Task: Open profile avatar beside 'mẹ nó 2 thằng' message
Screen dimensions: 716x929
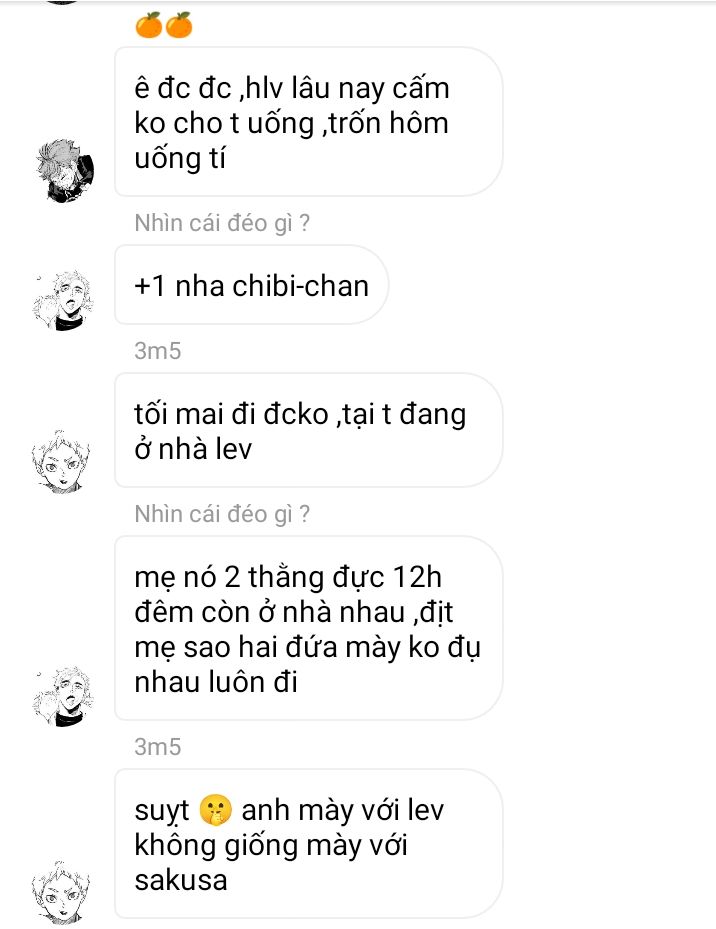Action: click(63, 697)
